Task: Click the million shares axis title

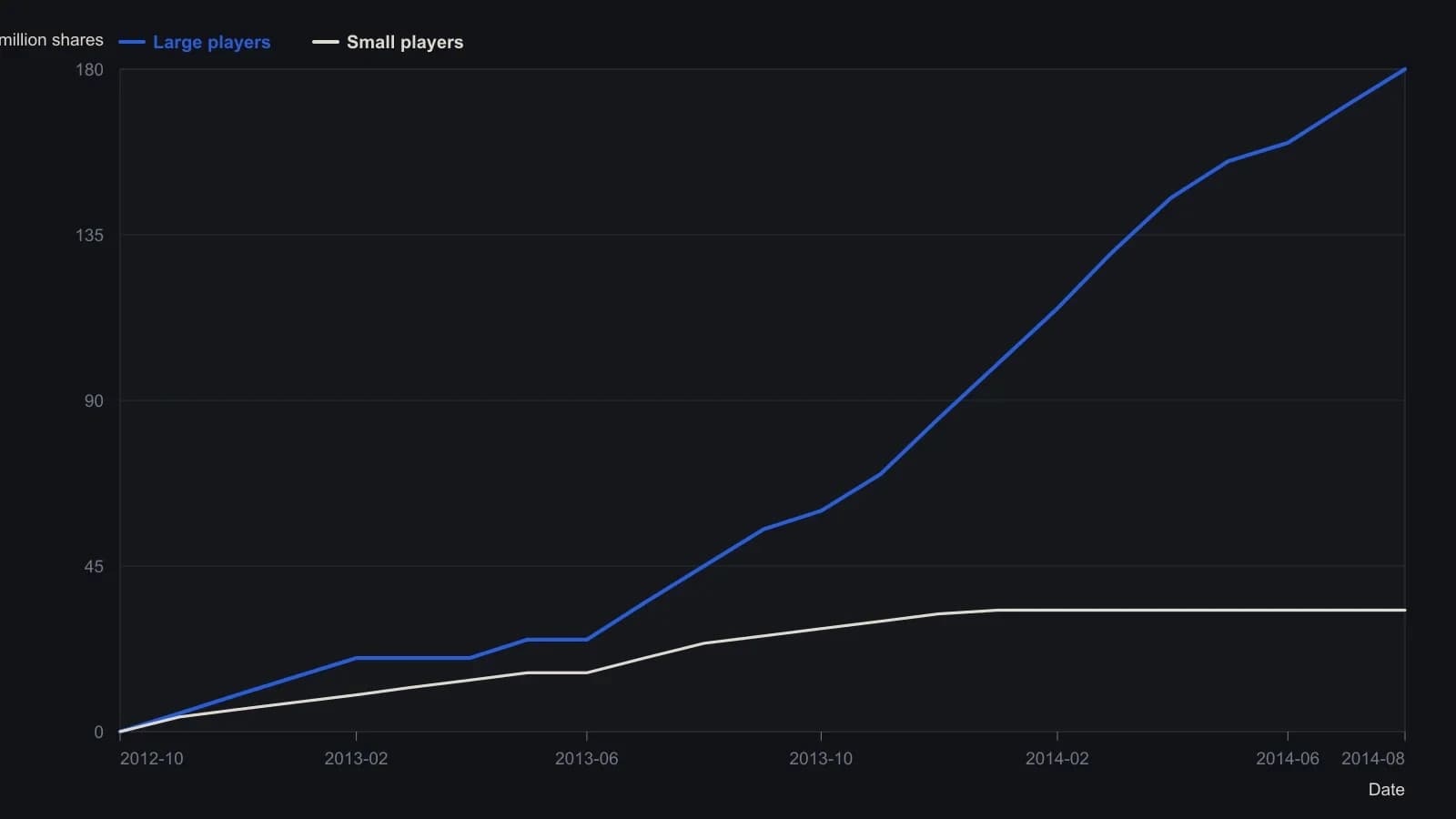Action: (52, 40)
